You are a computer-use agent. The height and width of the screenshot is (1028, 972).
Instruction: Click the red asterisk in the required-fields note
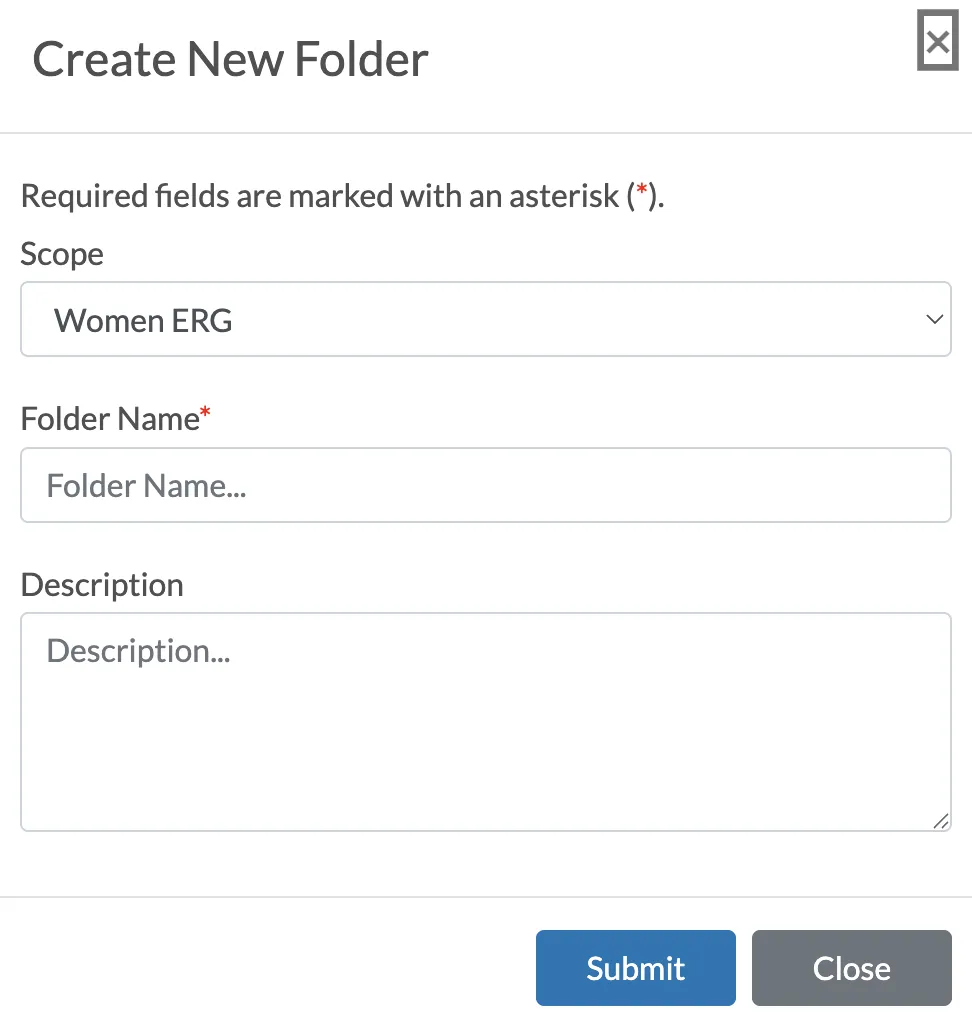(642, 190)
